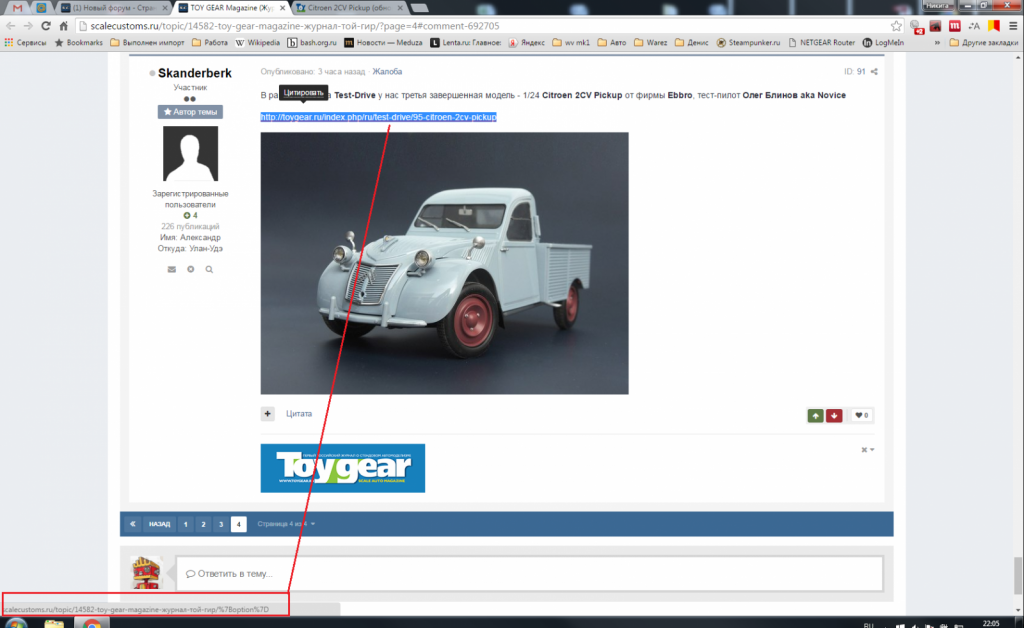Click the magnifier icon under user profile
Viewport: 1024px width, 628px height.
tap(209, 269)
